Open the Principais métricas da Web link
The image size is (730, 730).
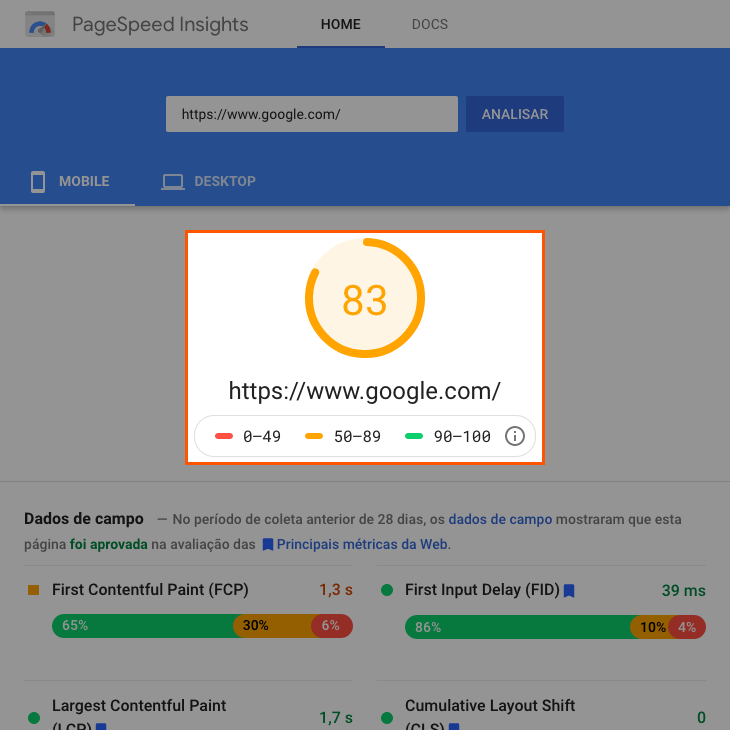pos(362,544)
